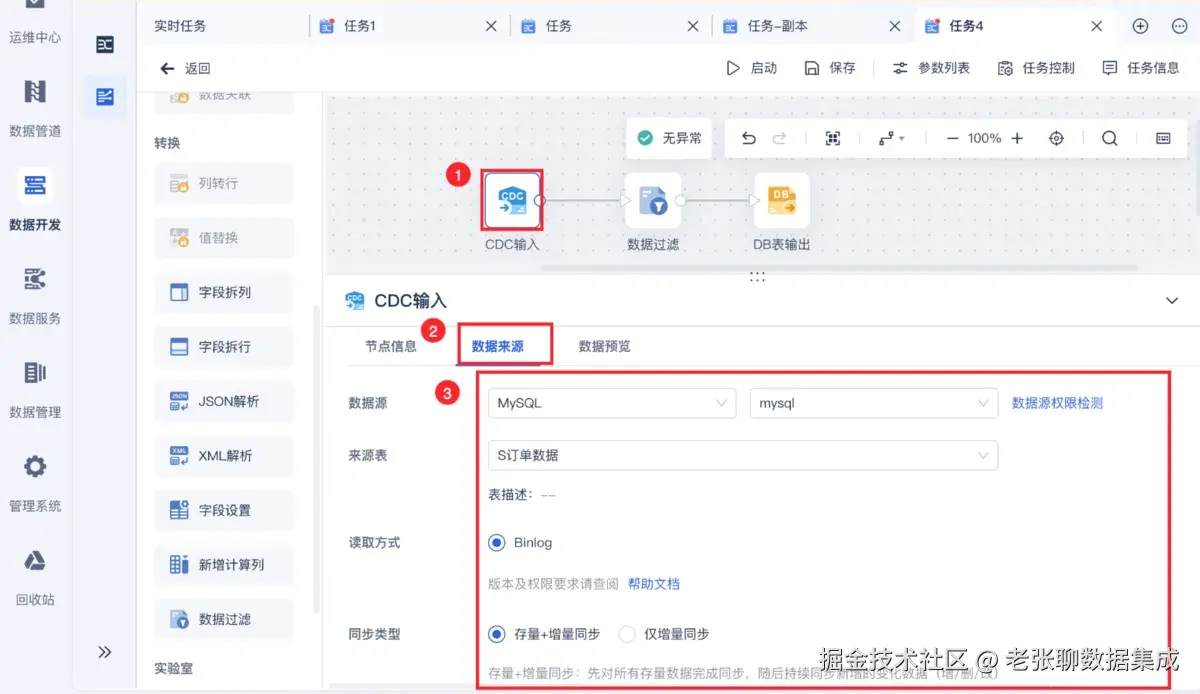The image size is (1200, 694).
Task: Choose the JSON解析 operator
Action: pyautogui.click(x=224, y=402)
